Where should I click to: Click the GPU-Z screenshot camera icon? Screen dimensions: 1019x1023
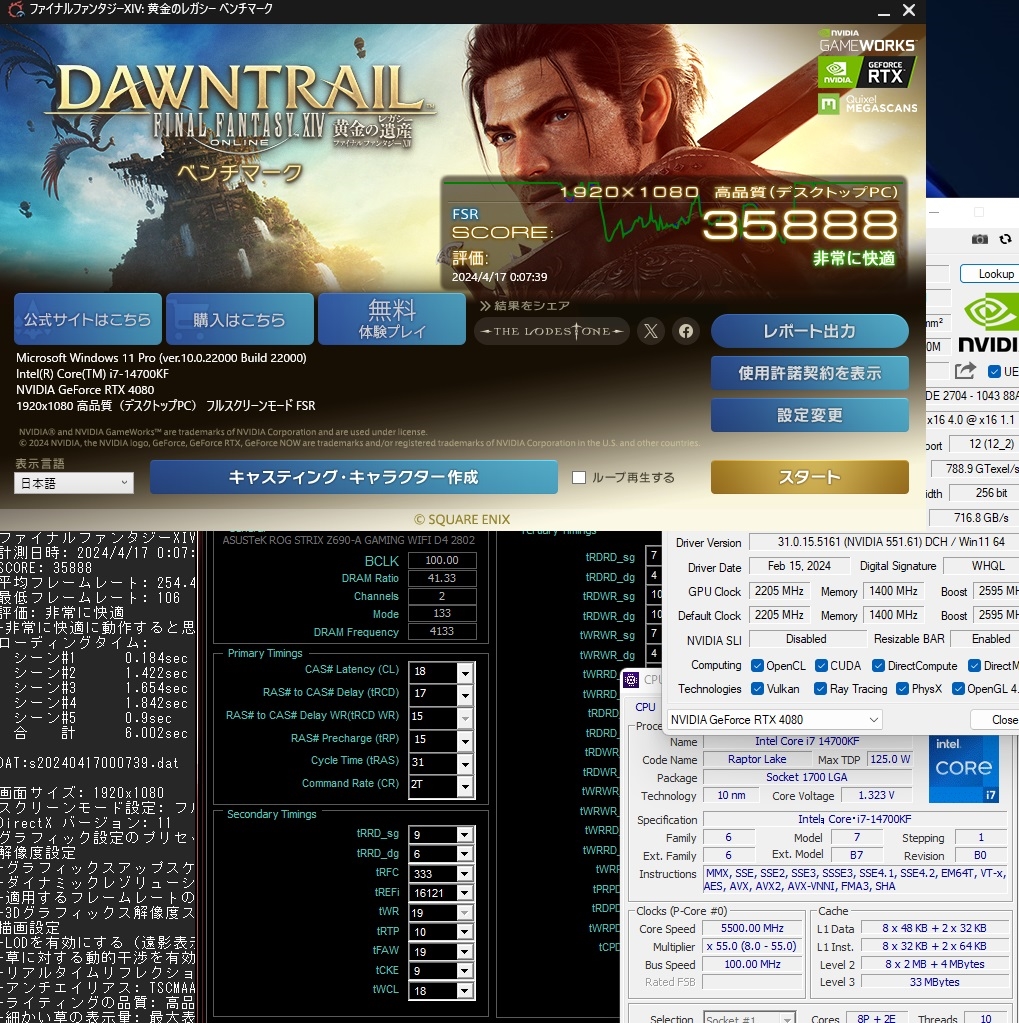pos(979,239)
